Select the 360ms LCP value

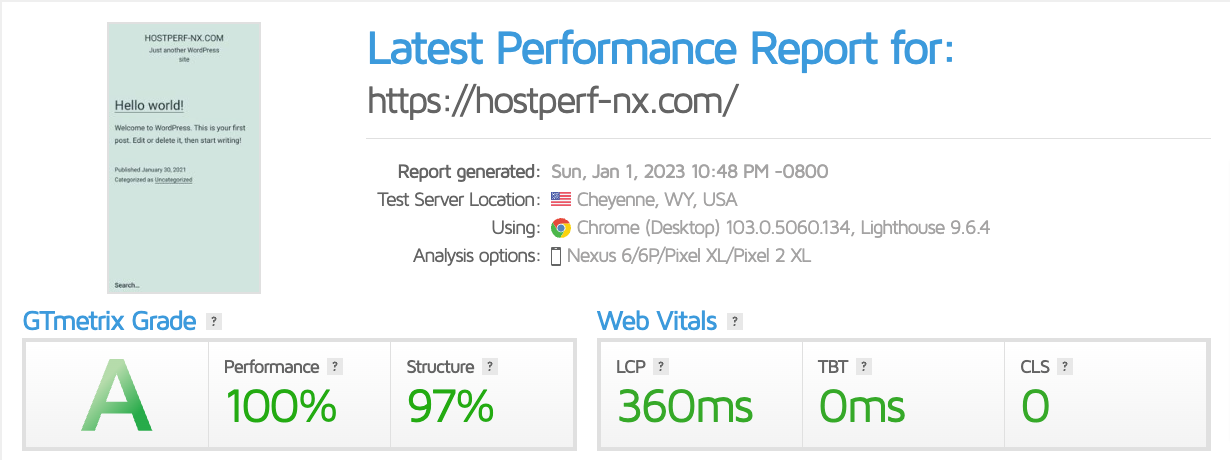coord(685,406)
